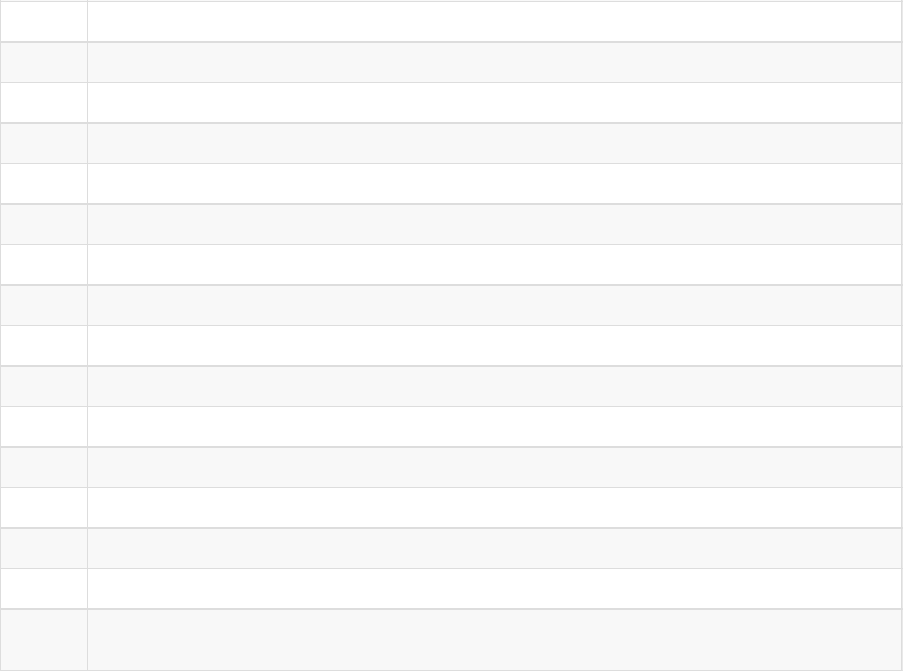Viewport: 903px width, 671px height.
Task: Select the seventh row's wide right cell
Action: (494, 264)
